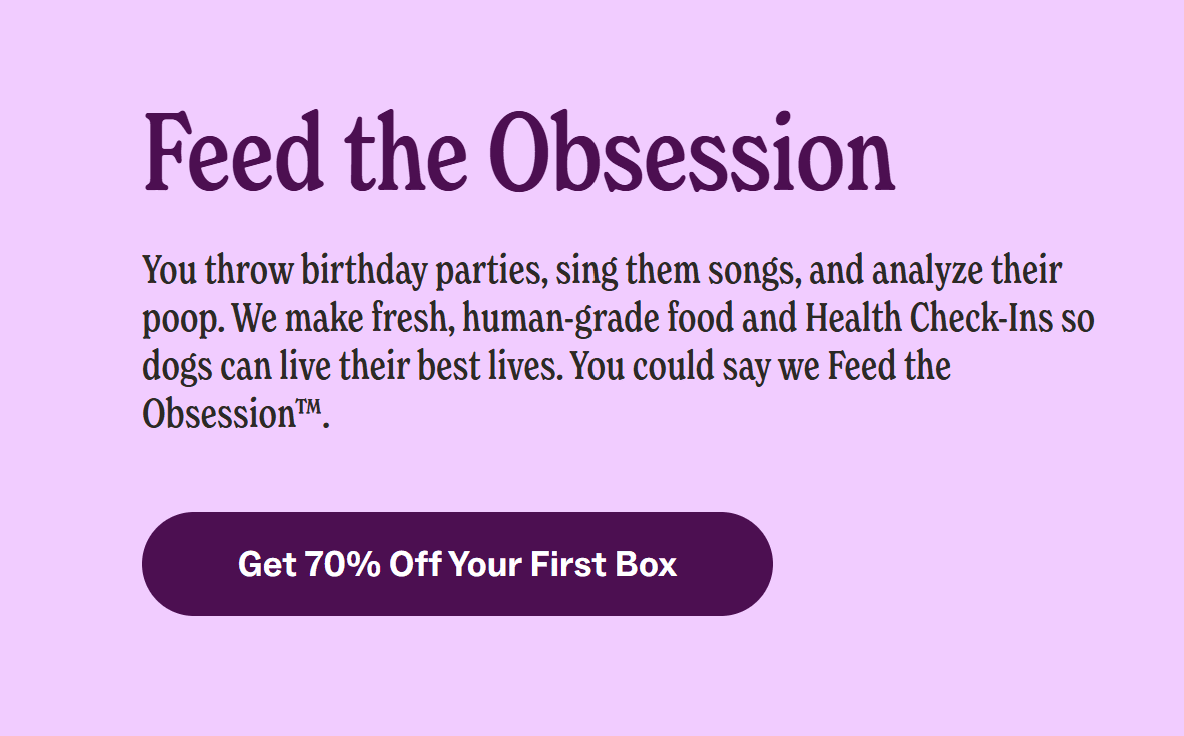The height and width of the screenshot is (736, 1184).
Task: Click the Feed the Obsession headline
Action: (x=519, y=152)
